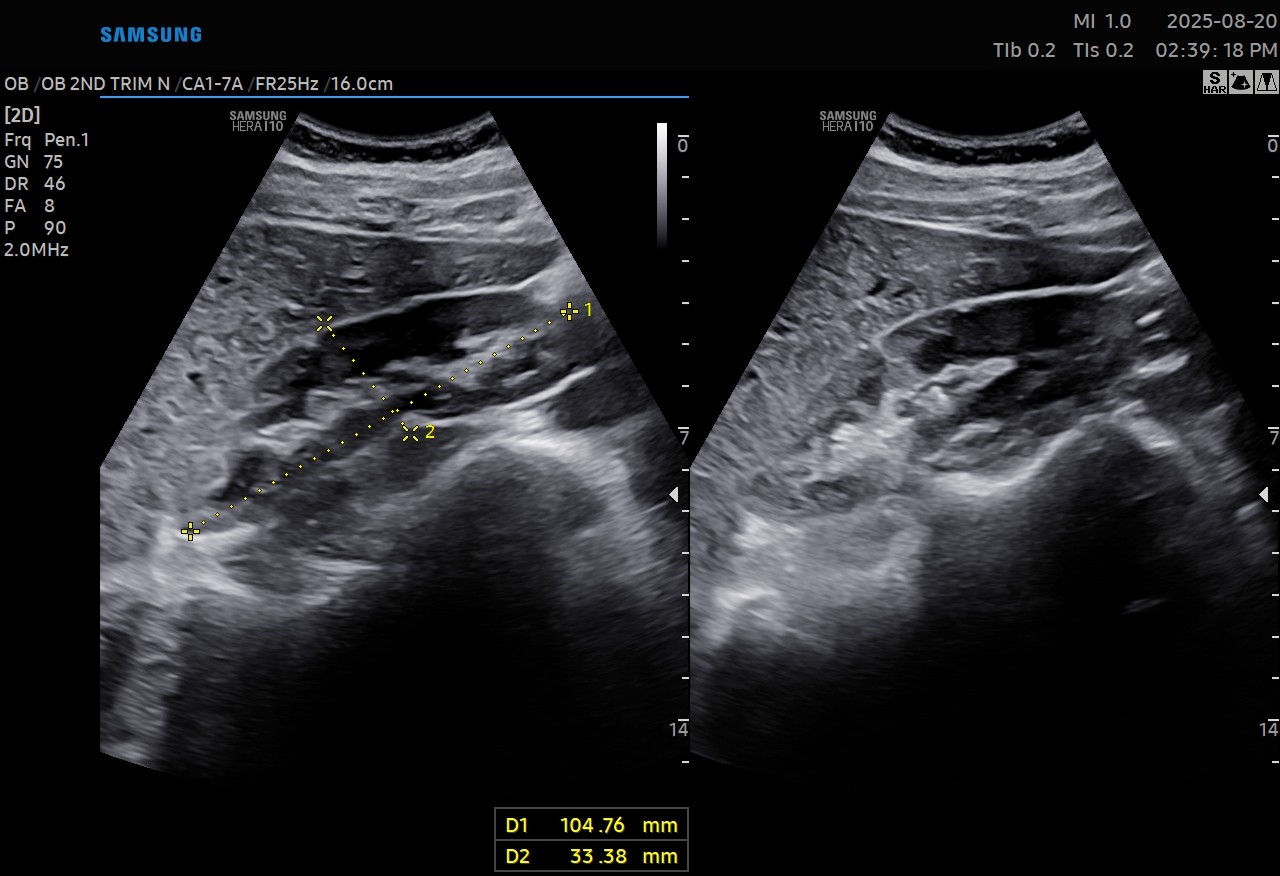This screenshot has width=1280, height=876.
Task: Click the S-Harmonic (S HAR) status icon
Action: point(1214,82)
